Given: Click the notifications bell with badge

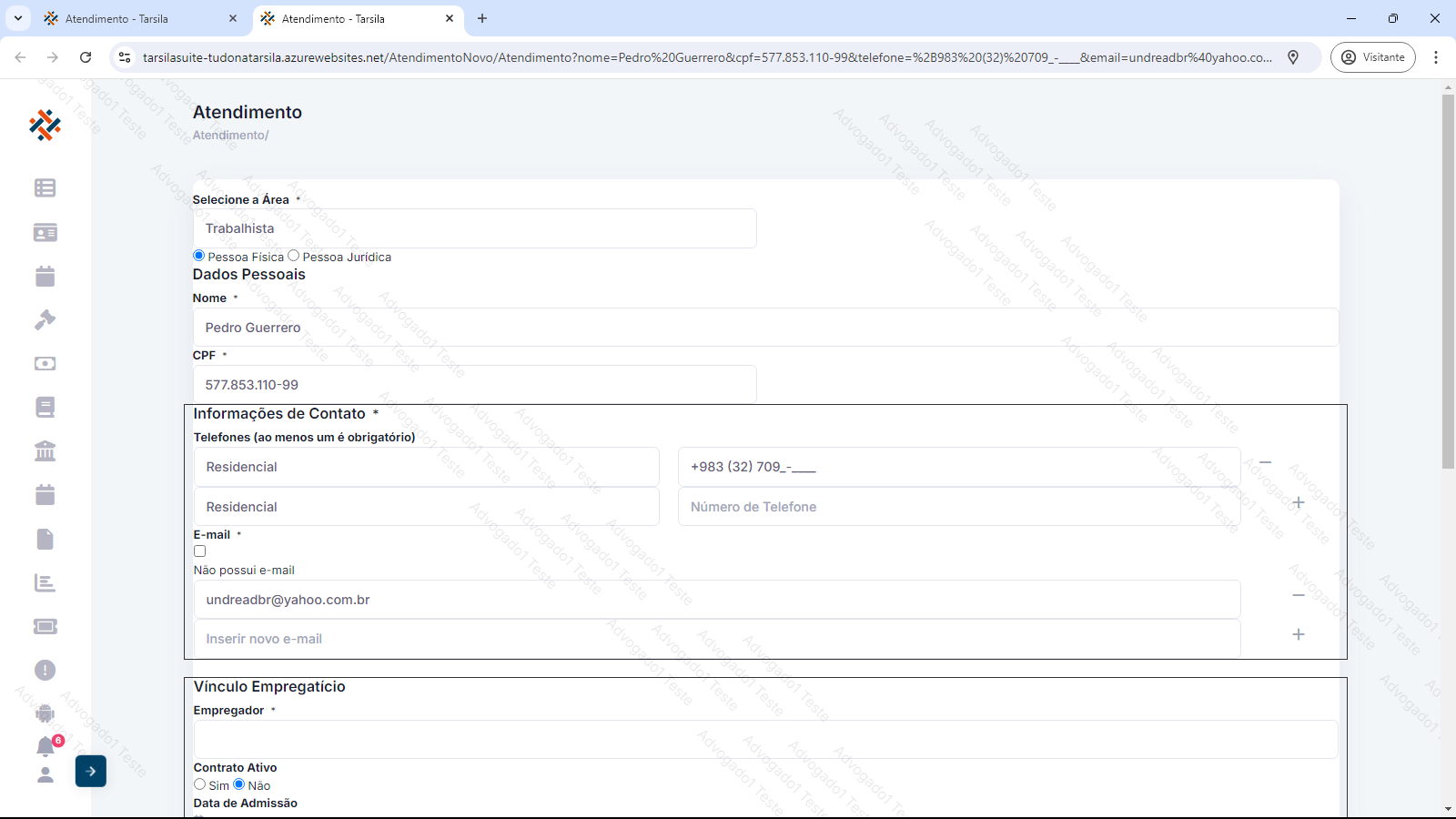Looking at the screenshot, I should point(46,746).
